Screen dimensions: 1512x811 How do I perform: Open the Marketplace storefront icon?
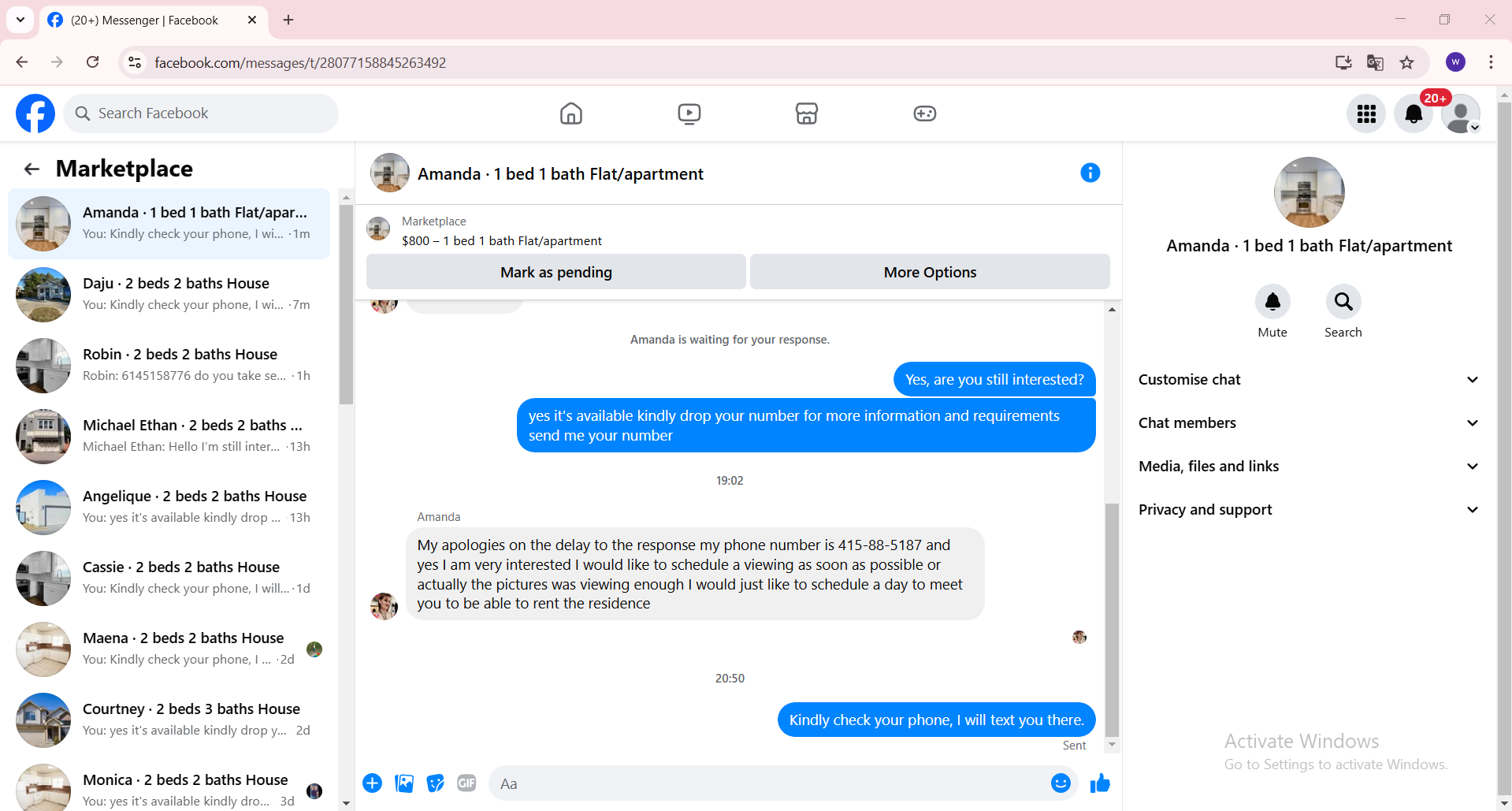(807, 113)
